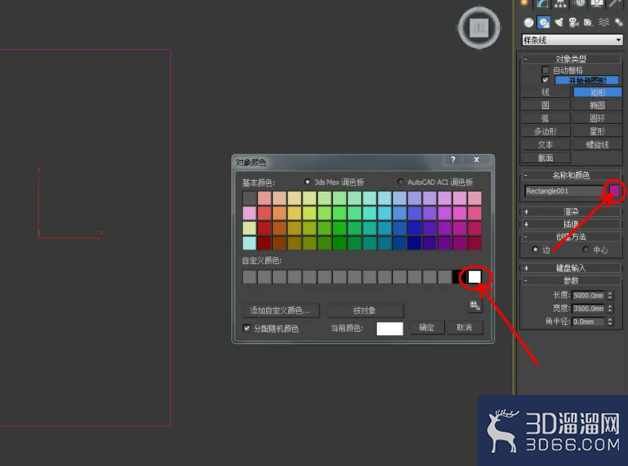
Task: Open the 样条线 shape type dropdown
Action: coord(572,40)
